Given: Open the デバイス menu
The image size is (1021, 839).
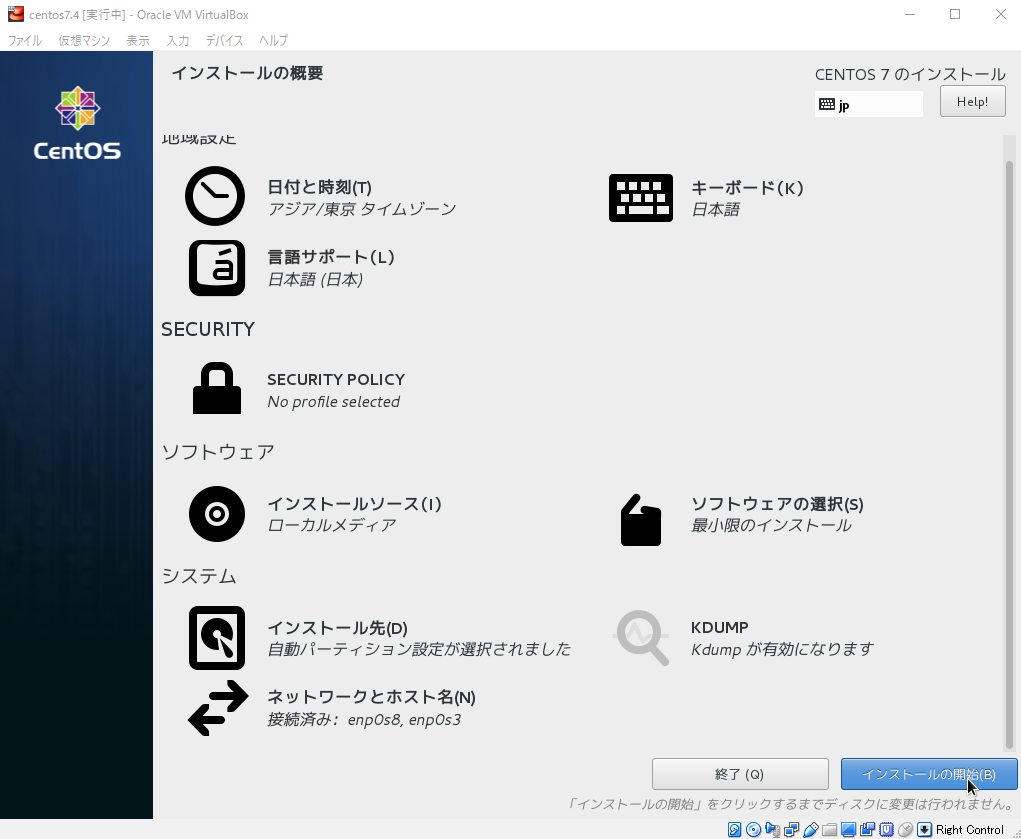Looking at the screenshot, I should click(224, 40).
